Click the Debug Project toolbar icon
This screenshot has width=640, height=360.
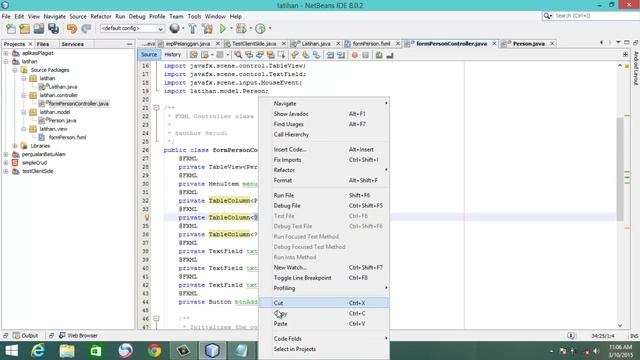(x=241, y=29)
